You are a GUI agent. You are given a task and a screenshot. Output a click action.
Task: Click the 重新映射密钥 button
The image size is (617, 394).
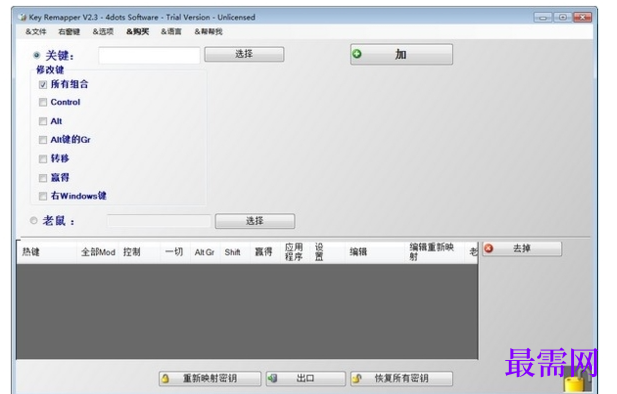210,379
